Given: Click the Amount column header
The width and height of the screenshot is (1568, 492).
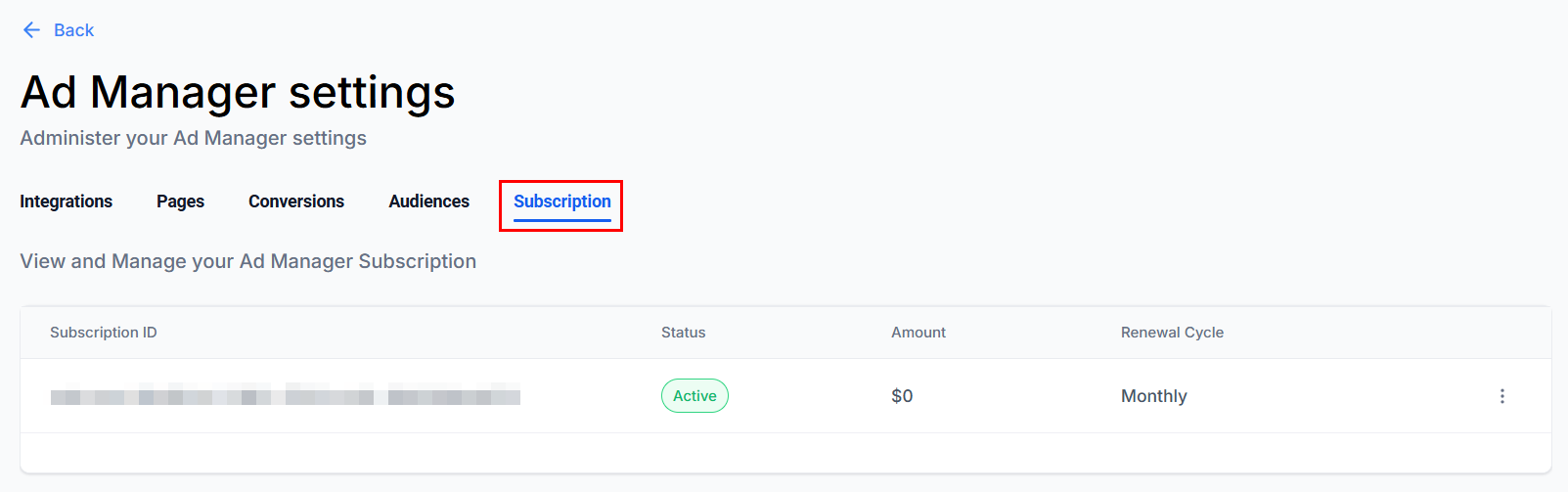Looking at the screenshot, I should 918,333.
